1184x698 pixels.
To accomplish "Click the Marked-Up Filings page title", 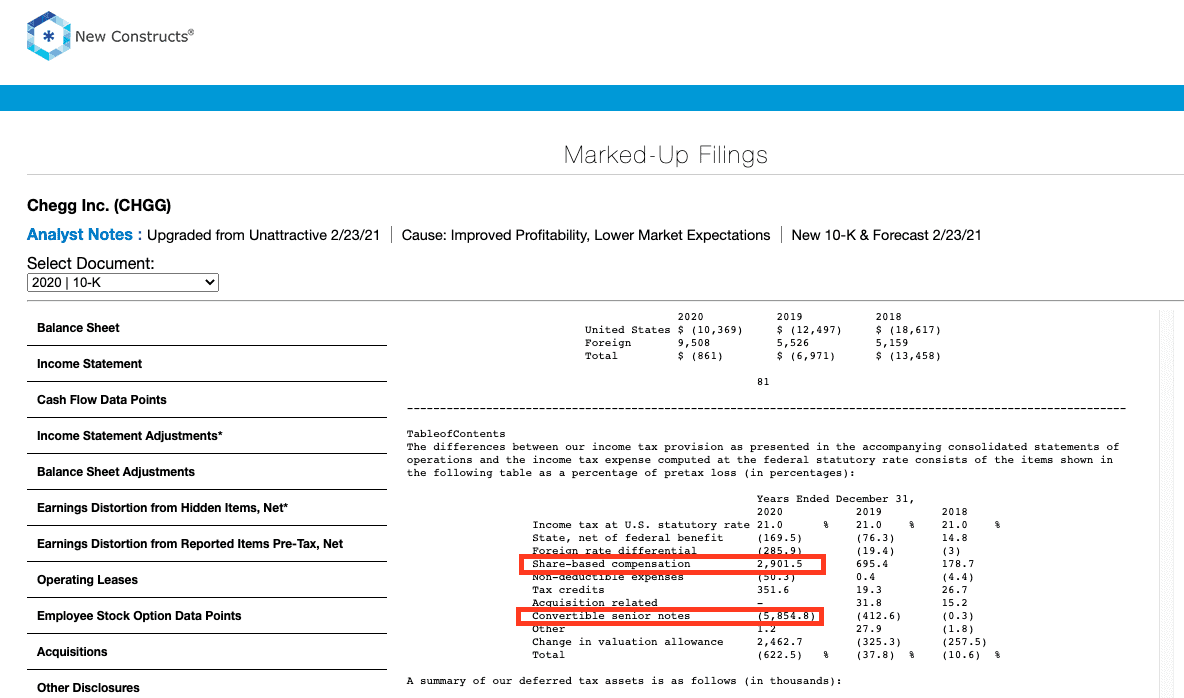I will pyautogui.click(x=665, y=155).
